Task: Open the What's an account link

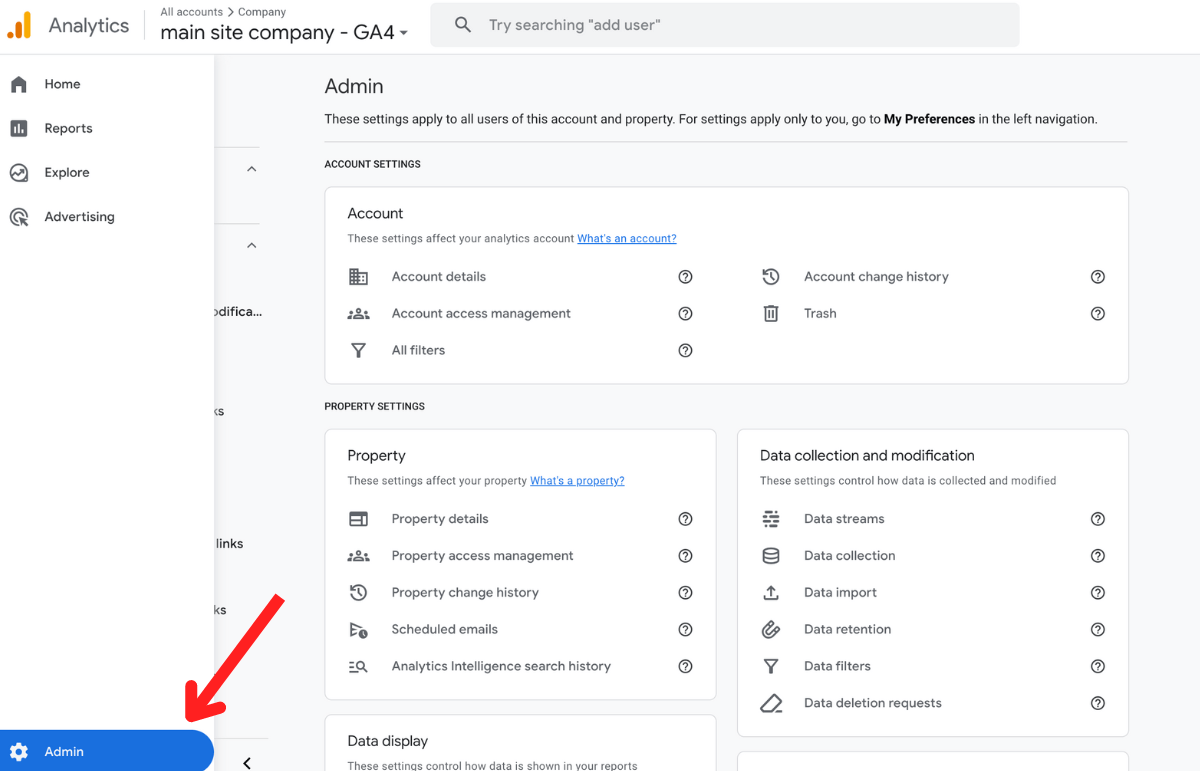Action: coord(627,238)
